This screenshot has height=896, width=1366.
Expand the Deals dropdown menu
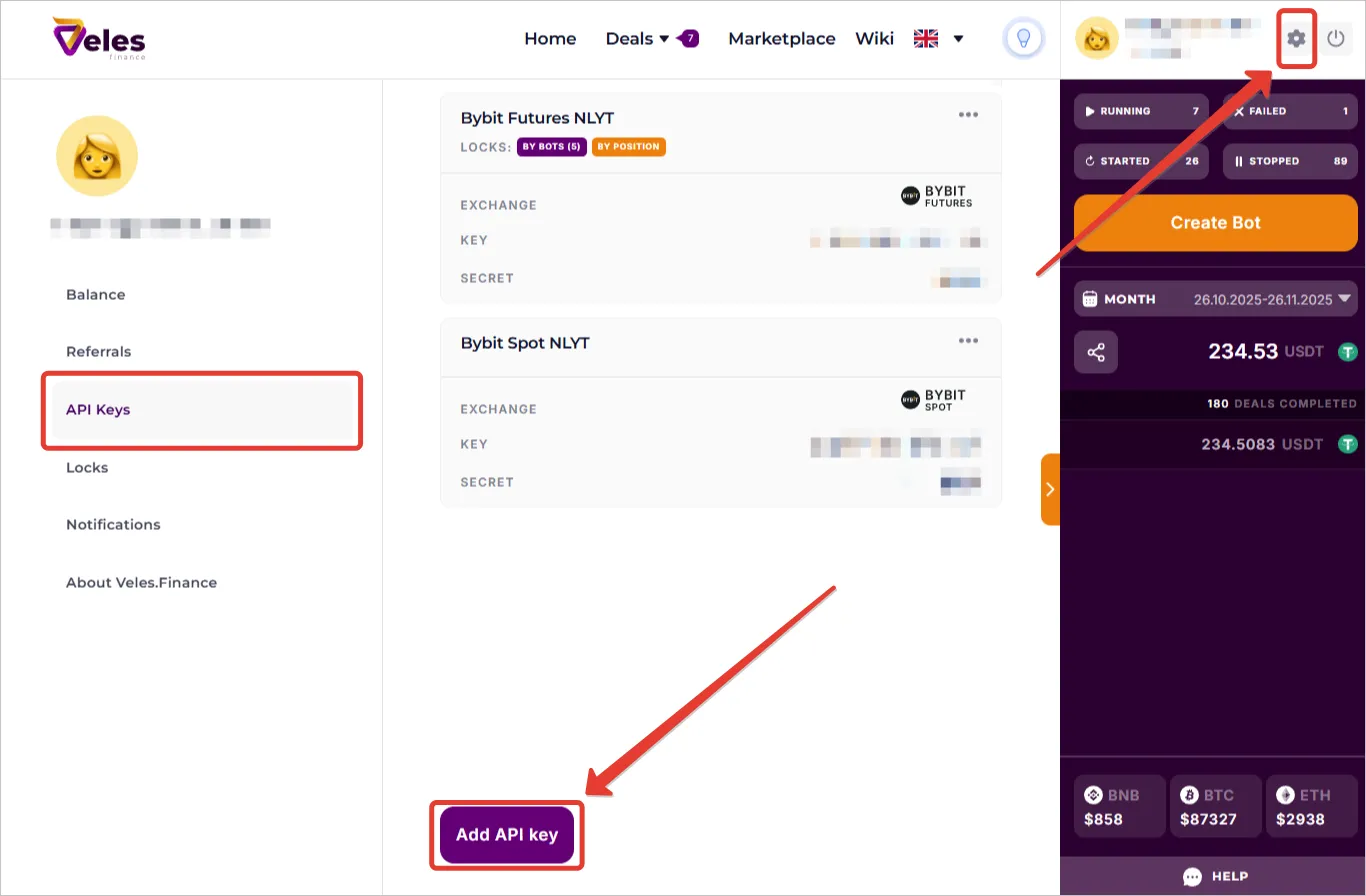tap(637, 39)
